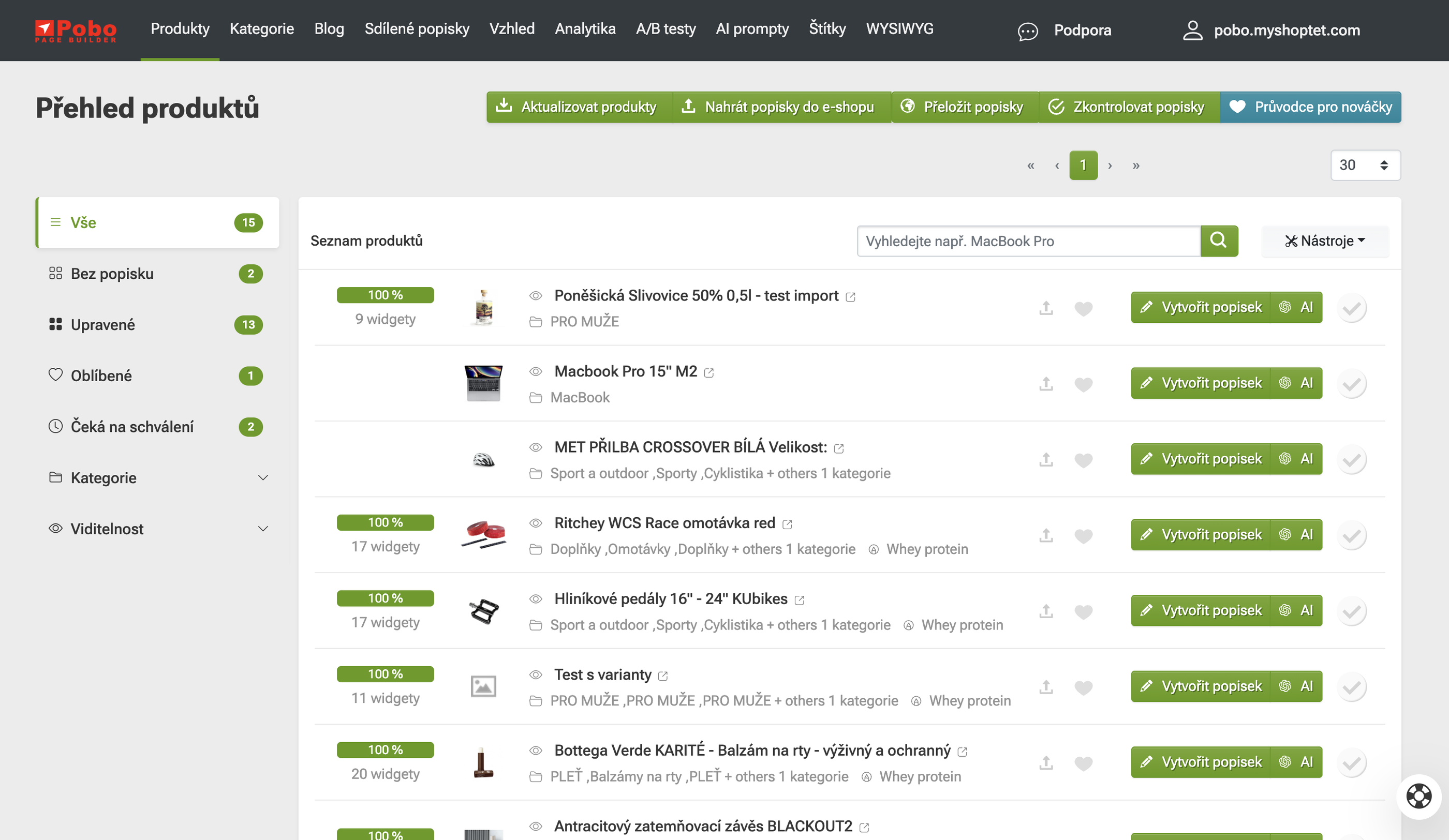This screenshot has height=840, width=1449.
Task: Click the Macbook Pro product thumbnail
Action: pos(483,383)
